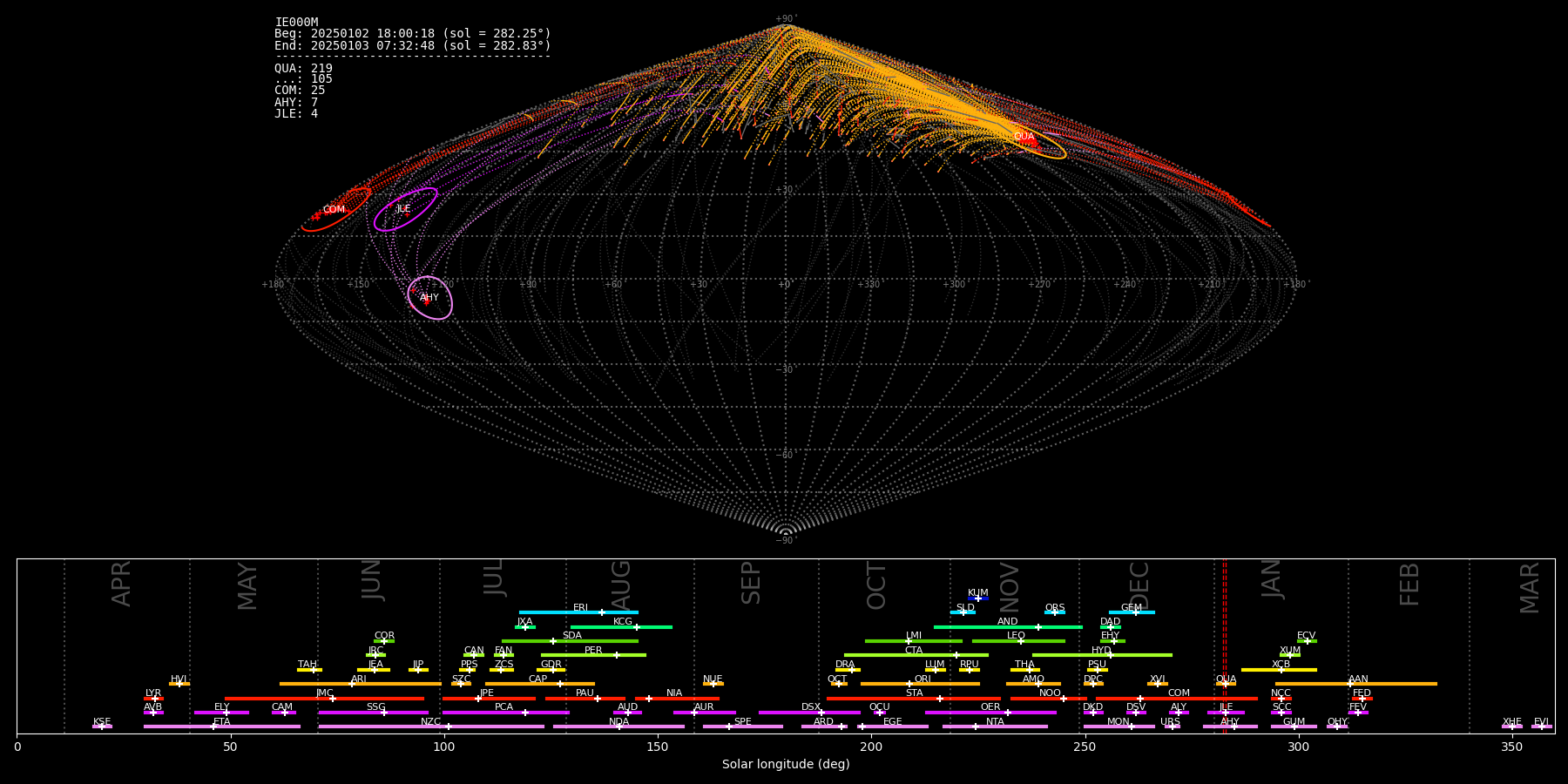Click the KUM shower bar in timeline
The image size is (1568, 784).
pos(978,598)
